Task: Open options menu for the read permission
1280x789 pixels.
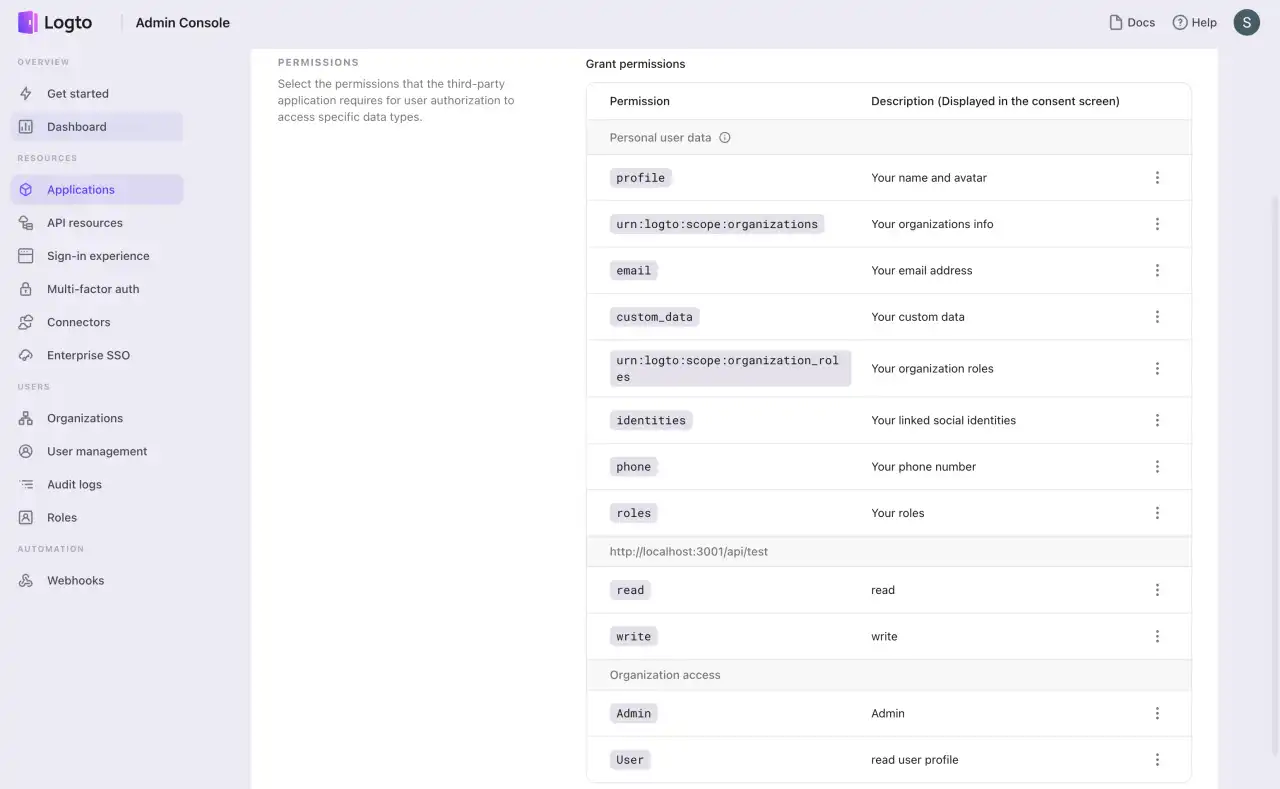Action: point(1157,589)
